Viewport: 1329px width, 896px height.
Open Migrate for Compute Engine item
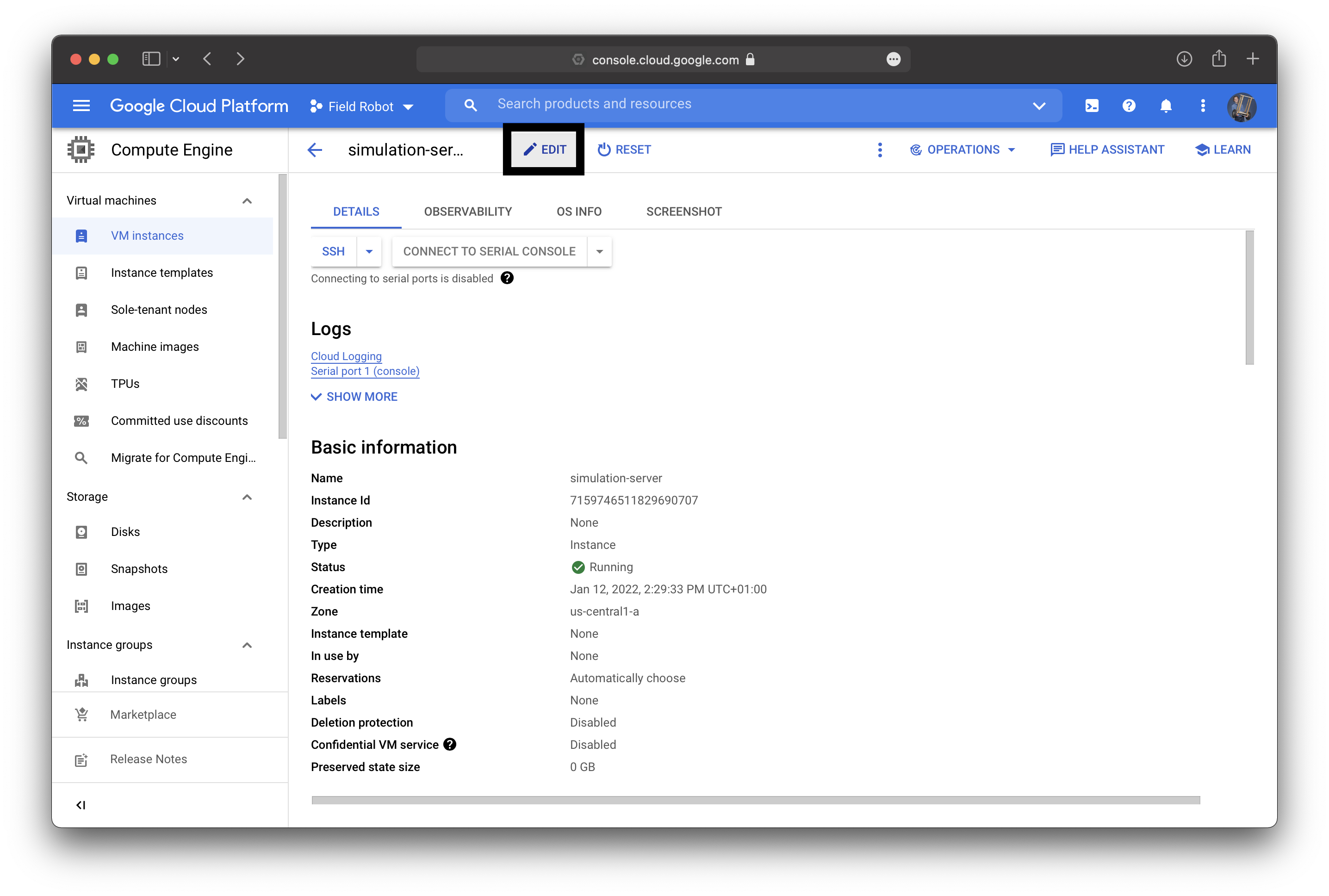pos(163,458)
